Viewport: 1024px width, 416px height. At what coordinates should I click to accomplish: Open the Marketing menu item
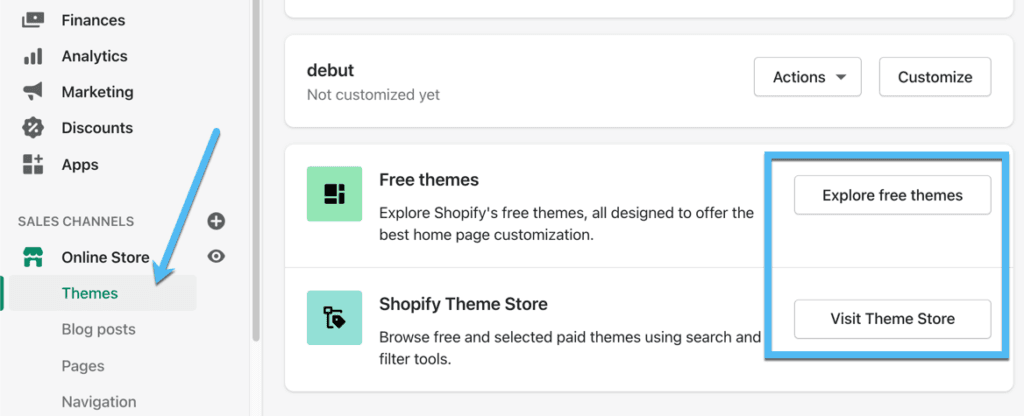point(97,92)
